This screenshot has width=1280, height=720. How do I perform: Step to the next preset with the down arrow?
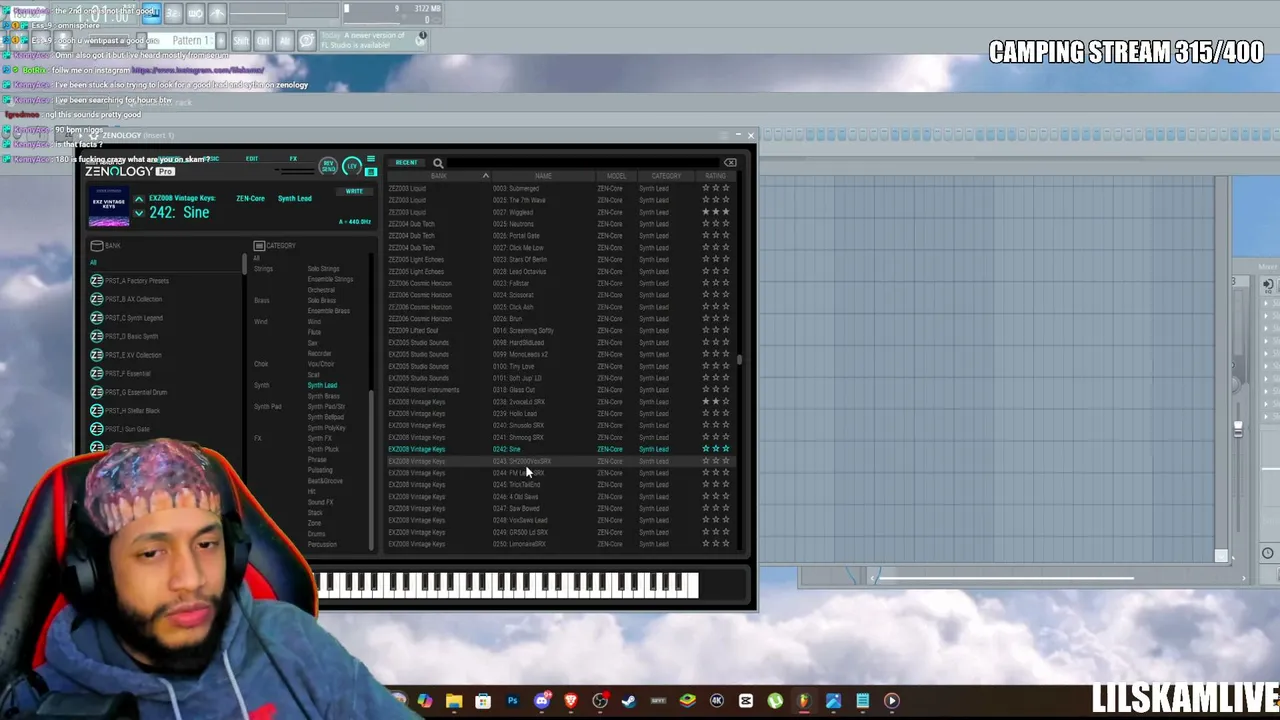click(x=139, y=213)
